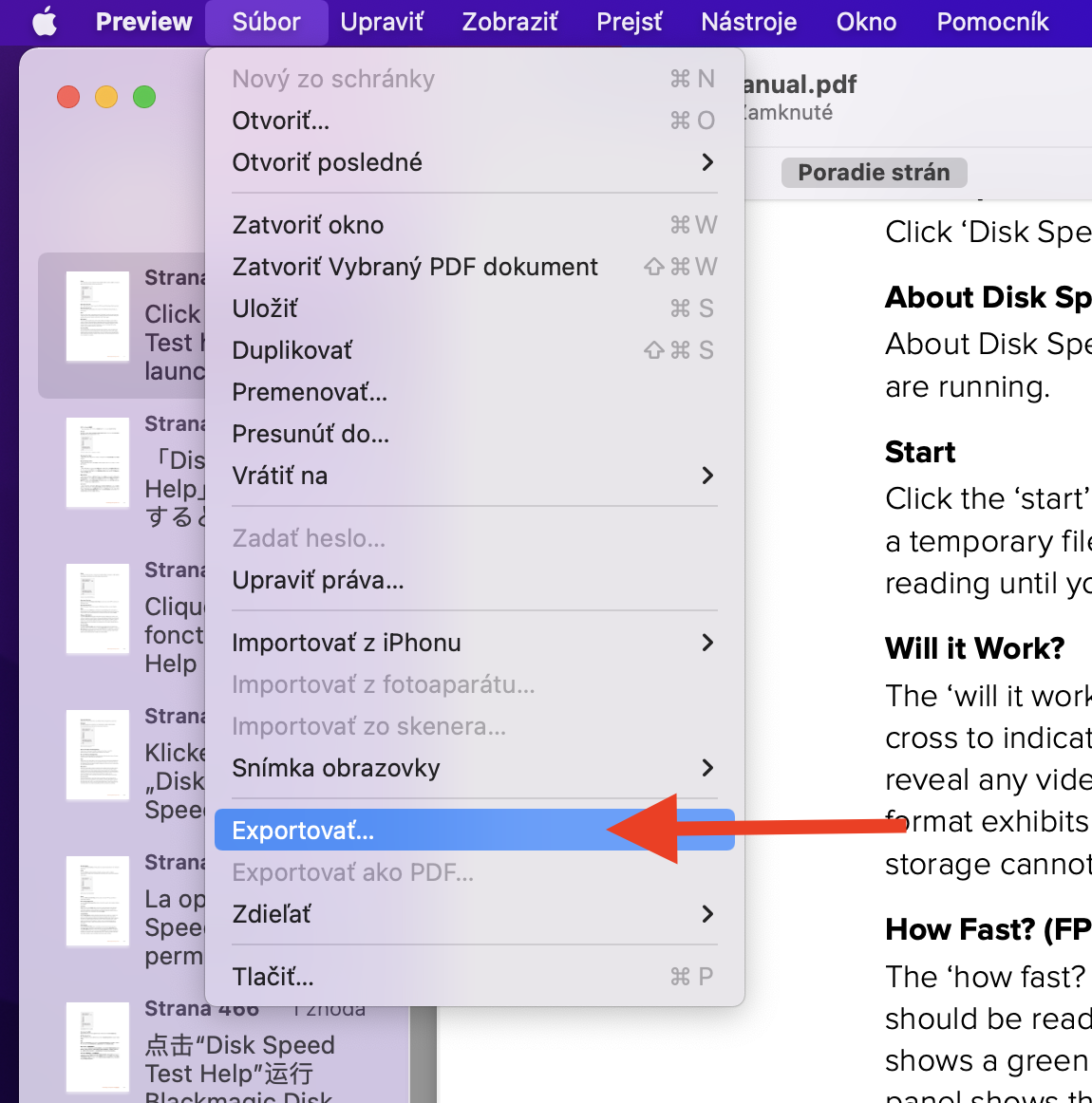Expand the Otvoriť posledné submenu arrow
The image size is (1092, 1103).
(x=706, y=162)
